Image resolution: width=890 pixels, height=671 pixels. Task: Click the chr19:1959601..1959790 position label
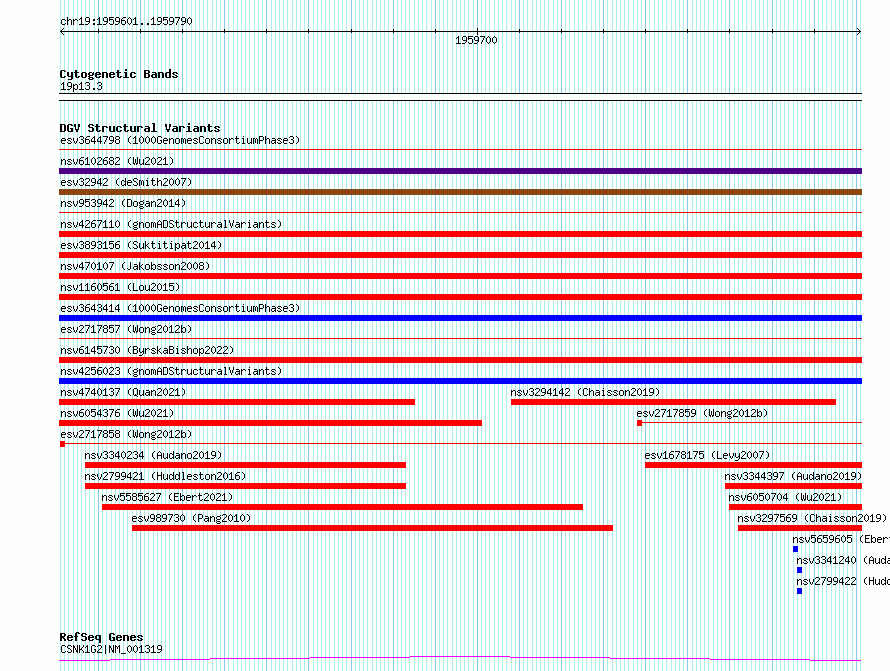pos(126,21)
